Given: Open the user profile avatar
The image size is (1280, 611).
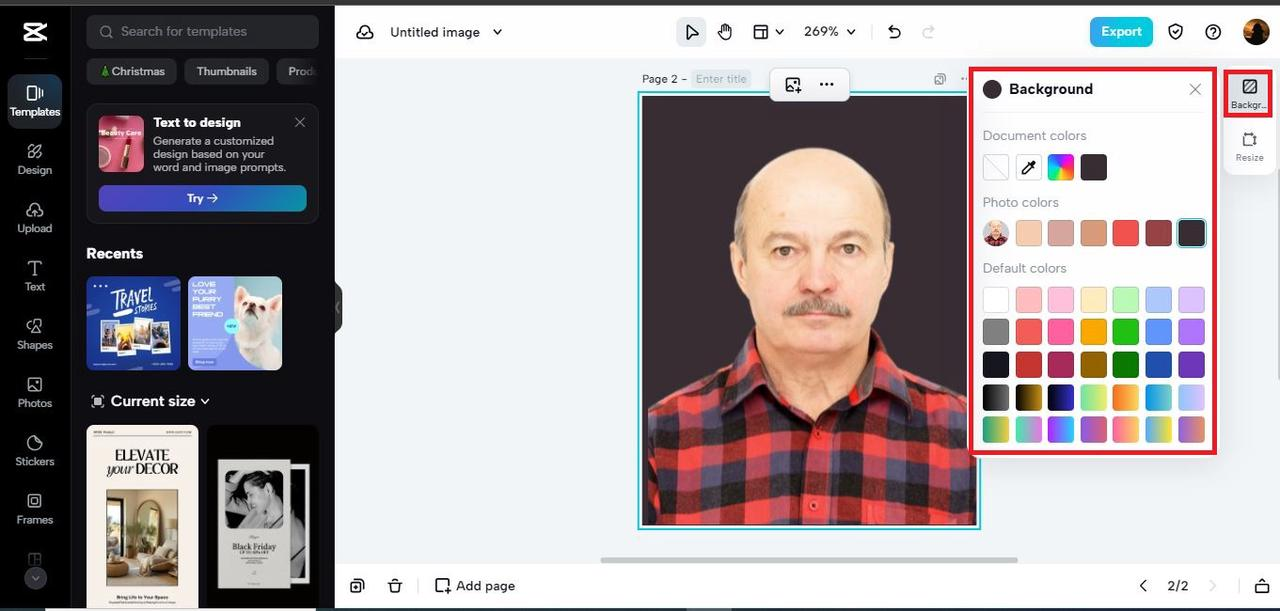Looking at the screenshot, I should coord(1256,32).
